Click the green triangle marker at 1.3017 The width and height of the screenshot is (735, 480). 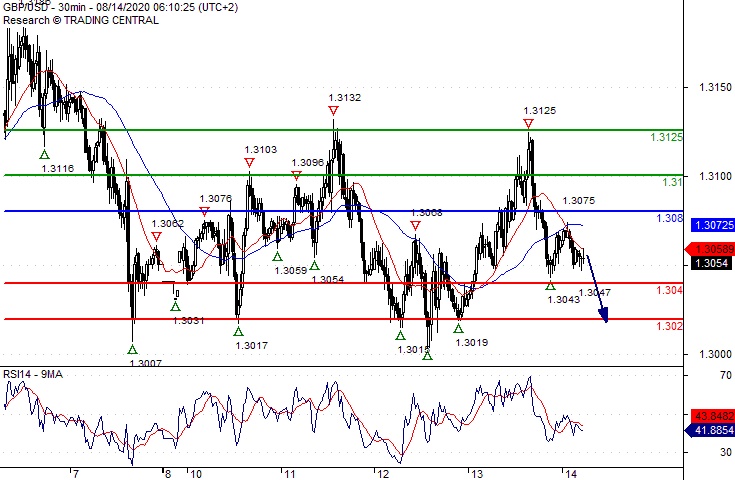[239, 331]
